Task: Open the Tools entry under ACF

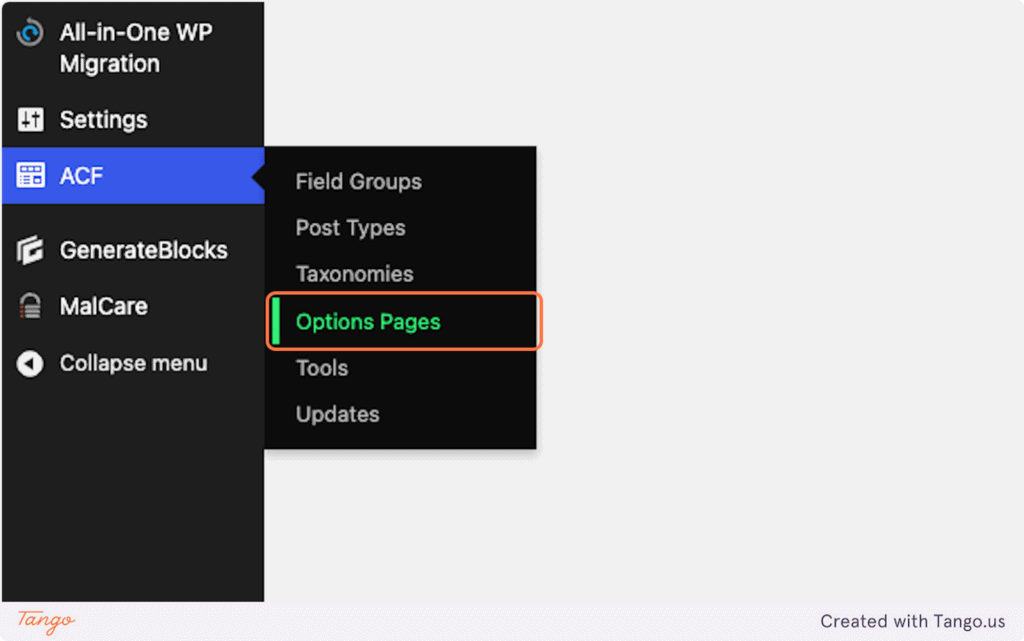Action: [321, 368]
